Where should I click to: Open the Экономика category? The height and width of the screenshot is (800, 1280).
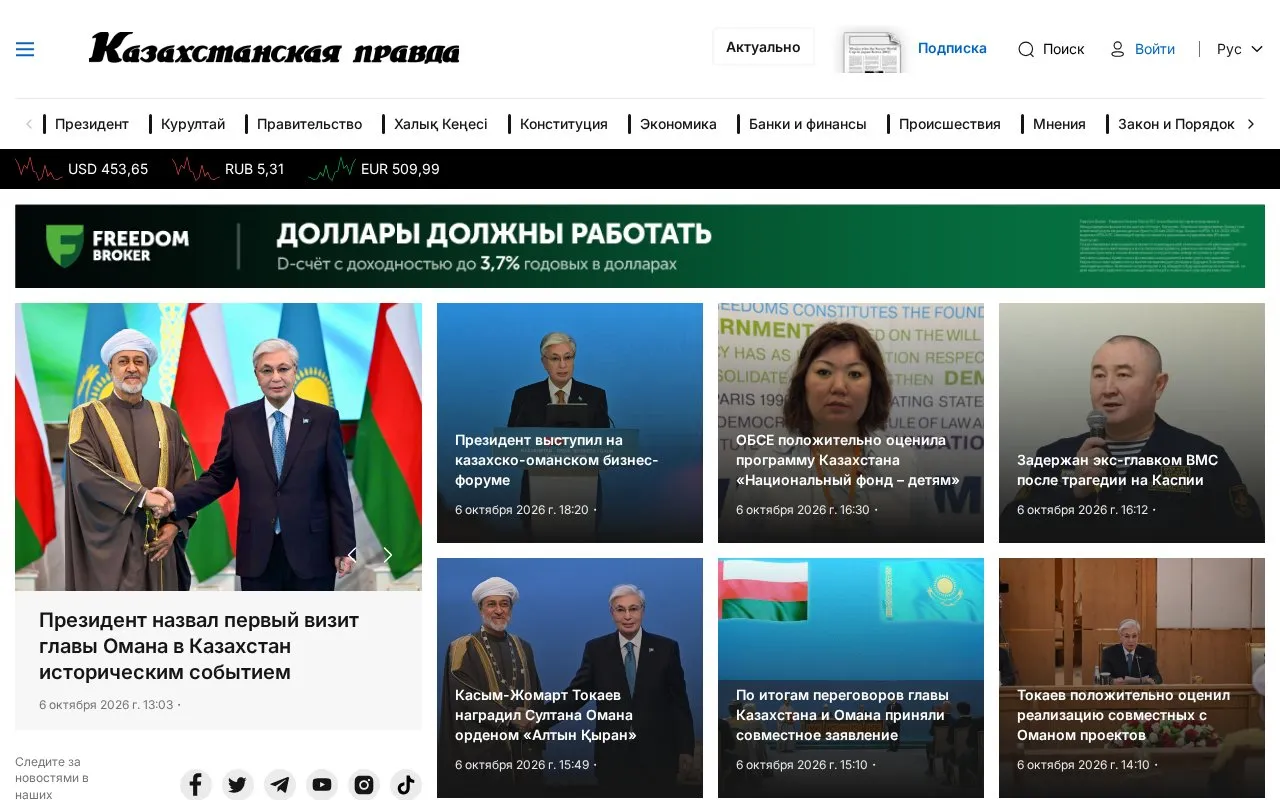(x=678, y=124)
